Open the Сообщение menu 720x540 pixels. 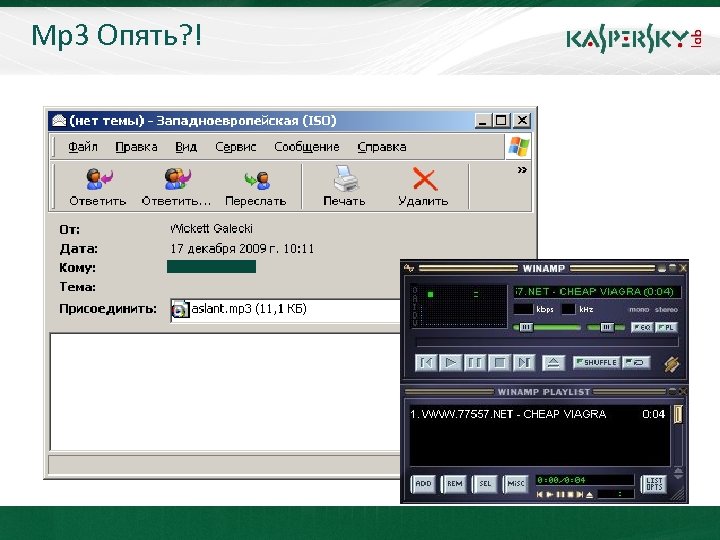[307, 147]
